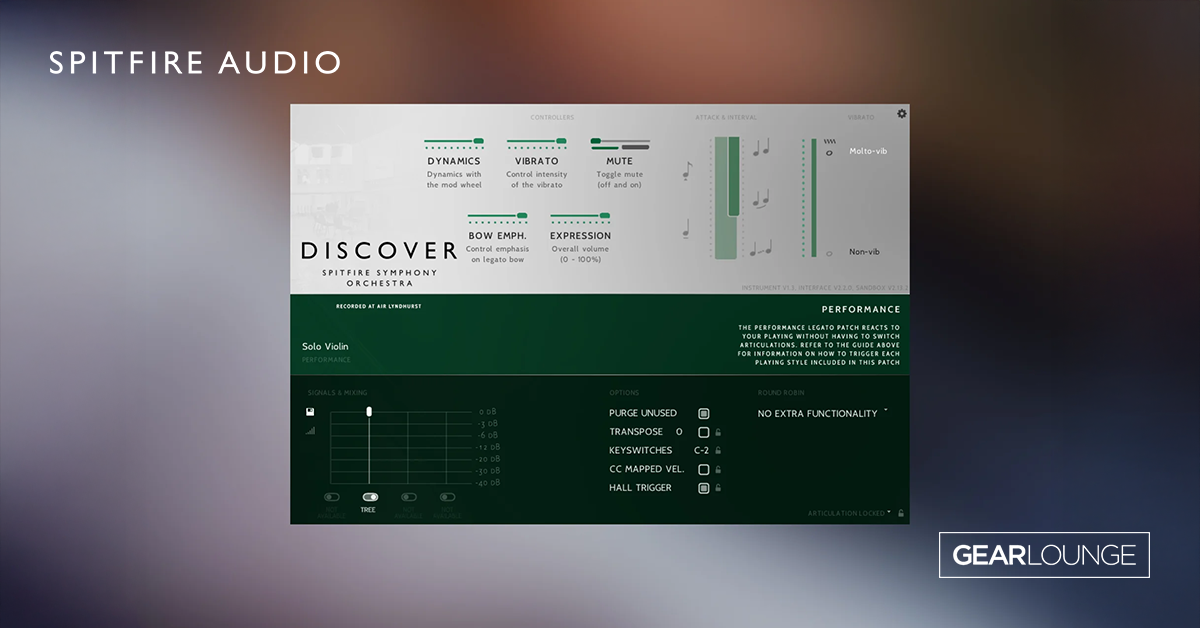This screenshot has width=1200, height=628.
Task: Click the lock icon next to Articulation Locked
Action: 900,511
